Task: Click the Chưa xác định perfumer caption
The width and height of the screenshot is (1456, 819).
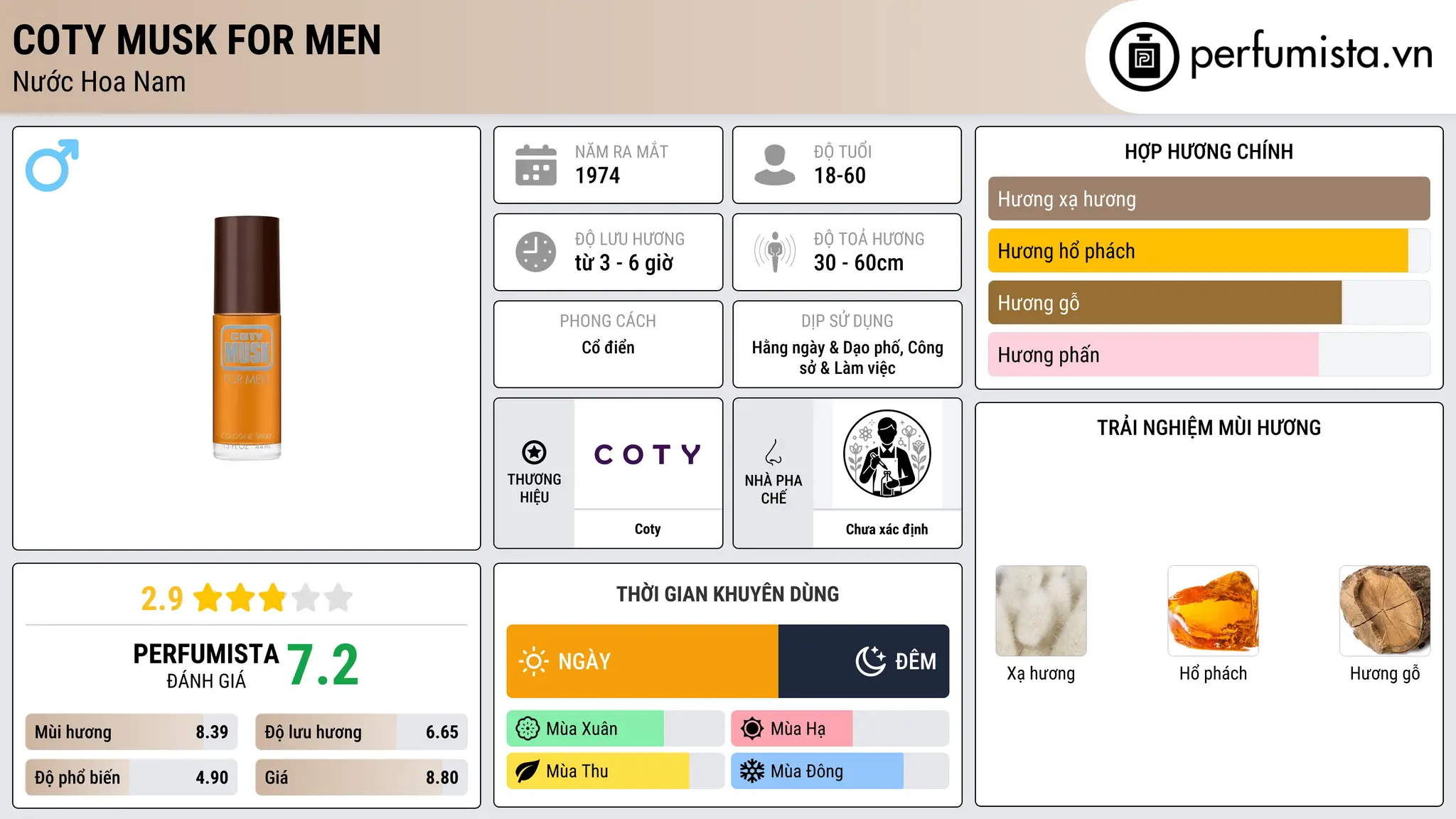Action: point(887,529)
